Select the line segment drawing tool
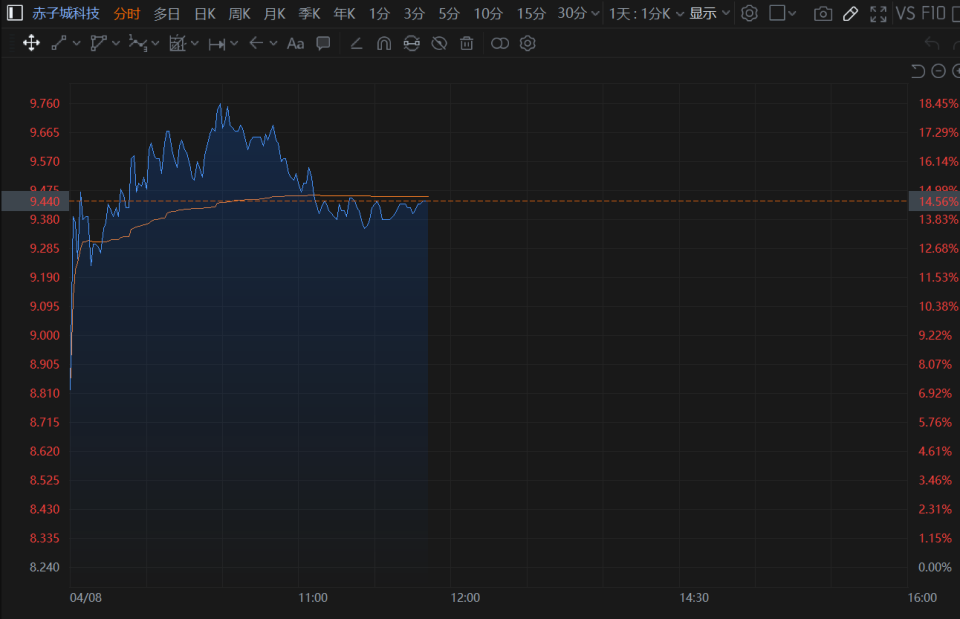Image resolution: width=960 pixels, height=619 pixels. [59, 43]
